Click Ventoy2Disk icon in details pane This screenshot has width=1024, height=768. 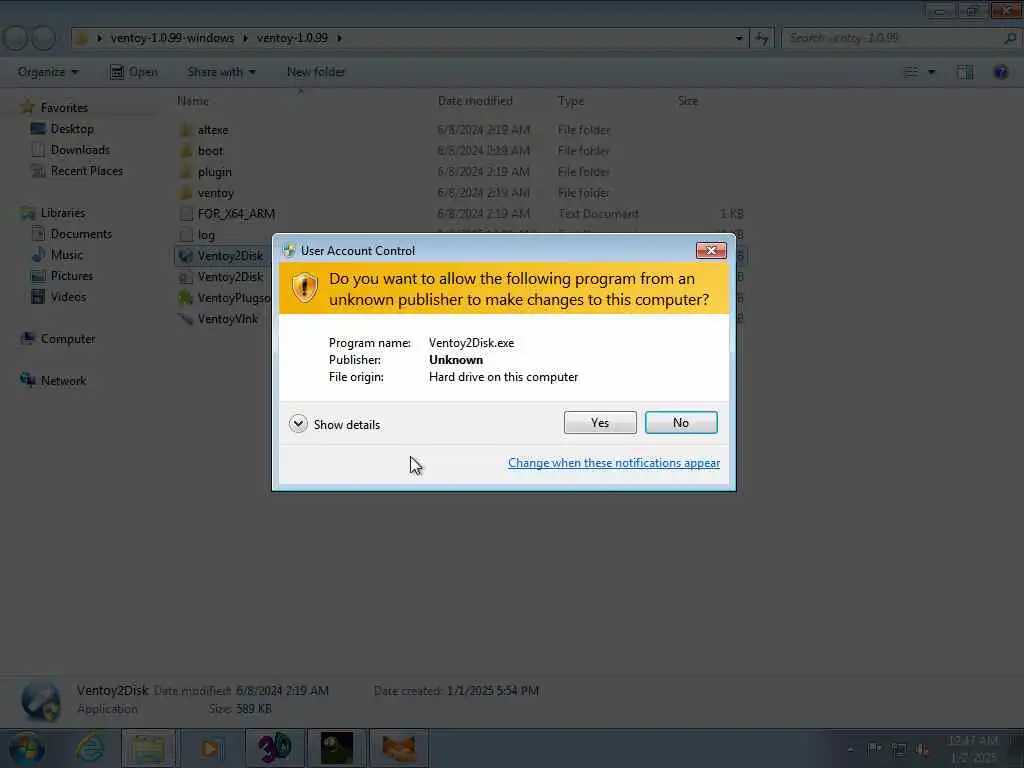coord(41,700)
